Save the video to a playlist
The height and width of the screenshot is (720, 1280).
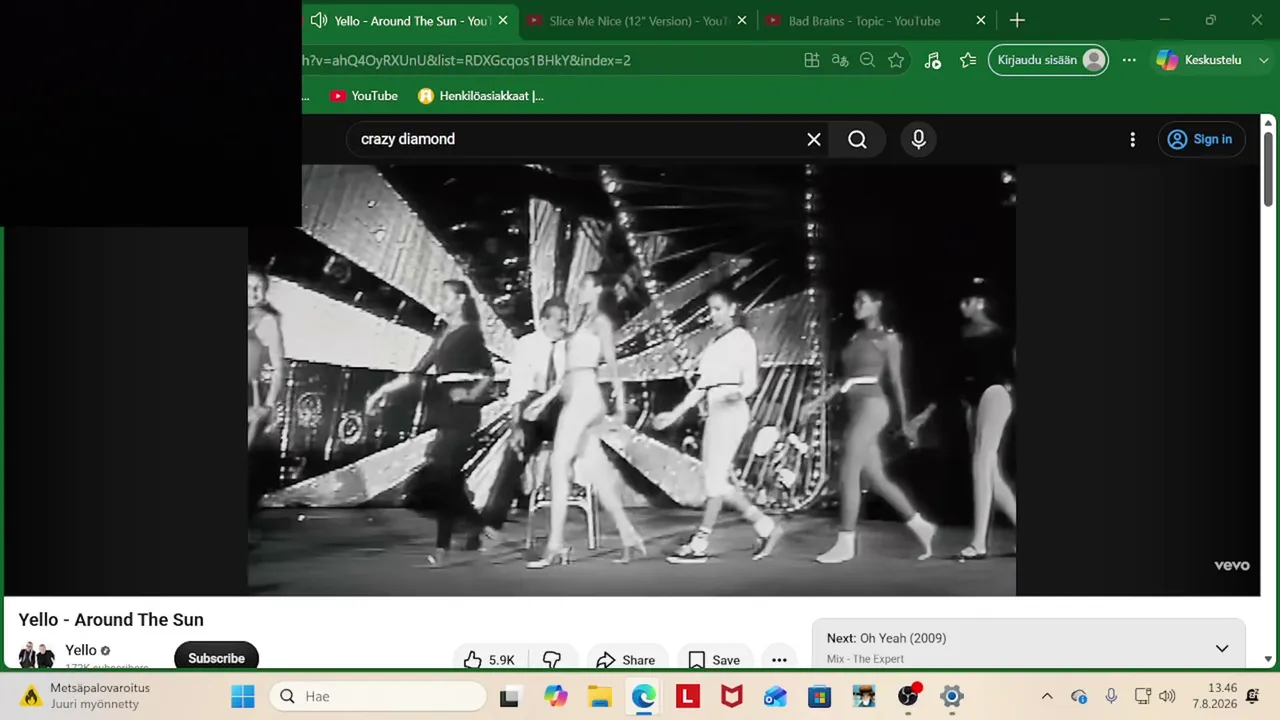pos(714,660)
